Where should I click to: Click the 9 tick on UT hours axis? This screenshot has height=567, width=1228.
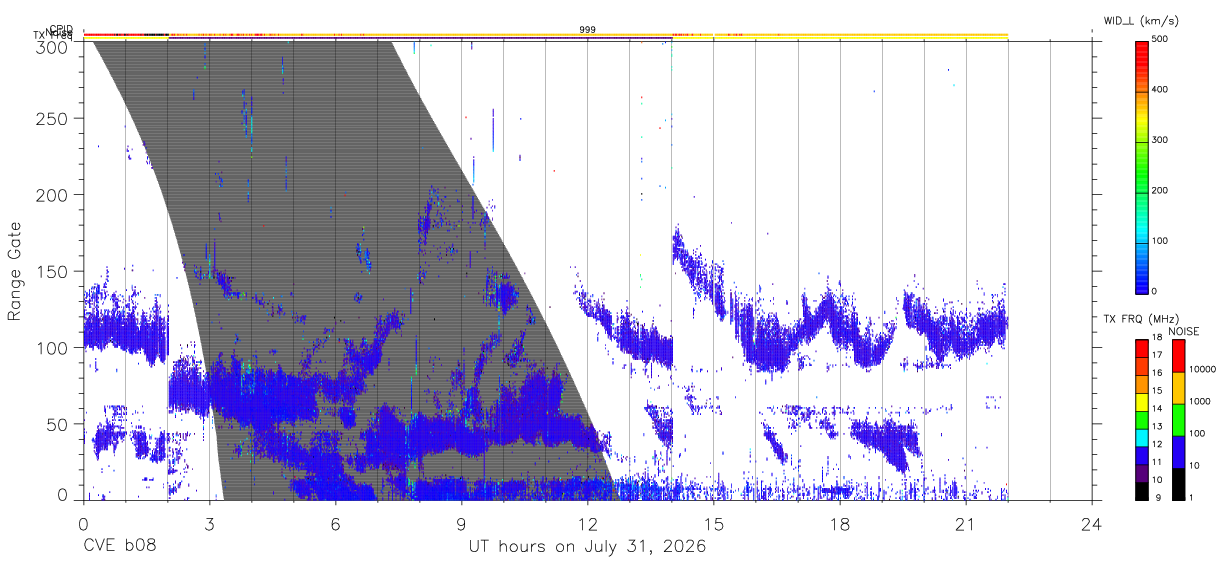pyautogui.click(x=461, y=524)
